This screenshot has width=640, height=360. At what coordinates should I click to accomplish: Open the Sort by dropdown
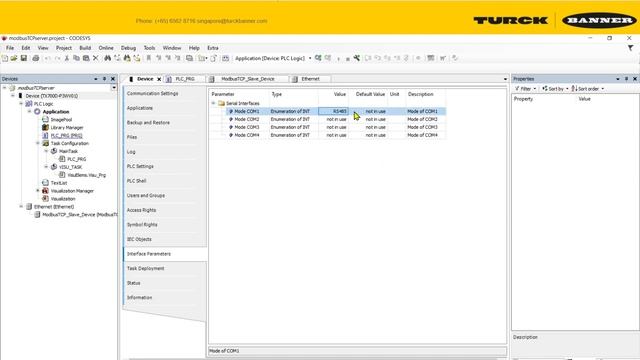click(555, 89)
